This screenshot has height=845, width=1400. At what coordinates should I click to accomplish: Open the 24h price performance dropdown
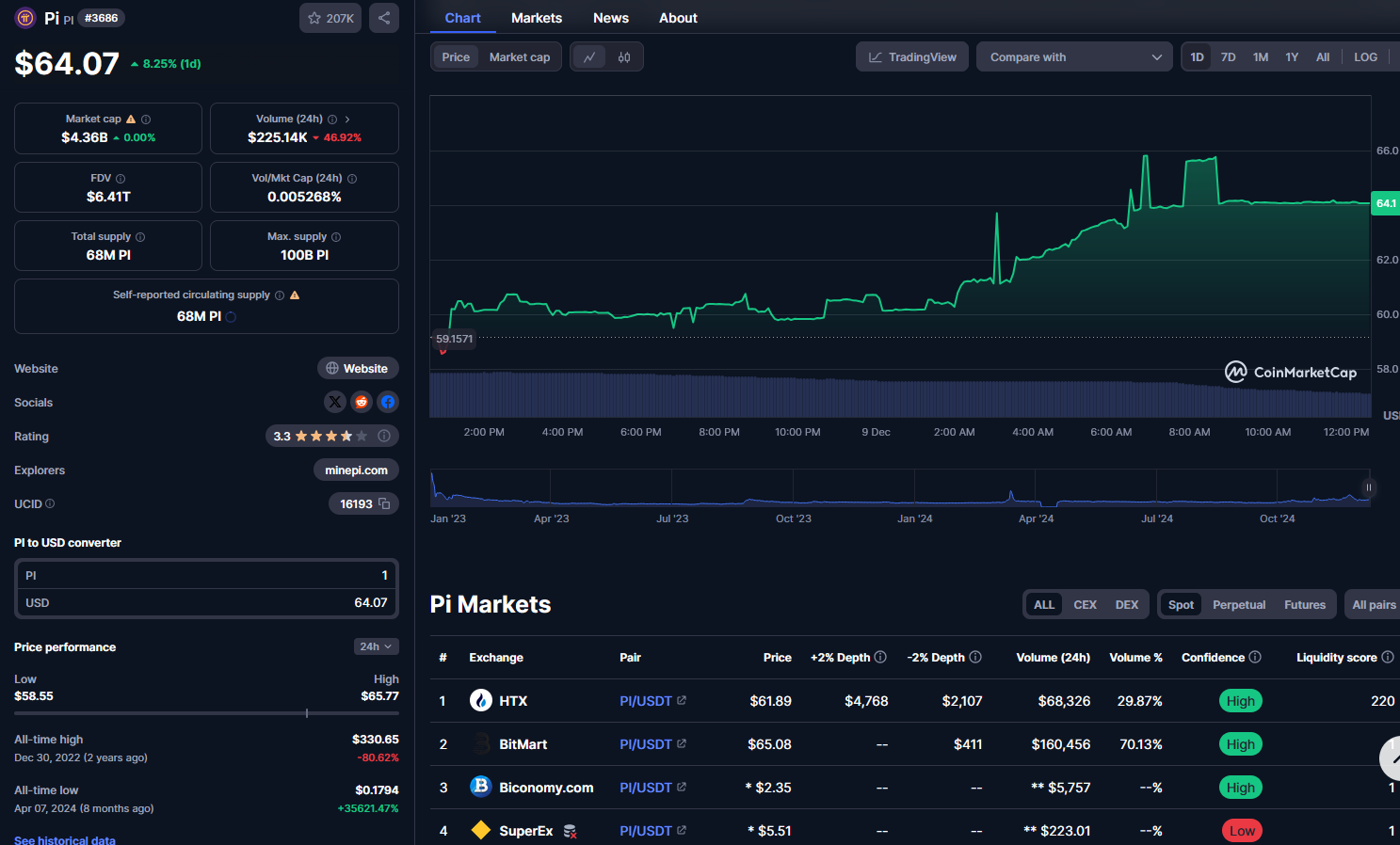tap(377, 646)
